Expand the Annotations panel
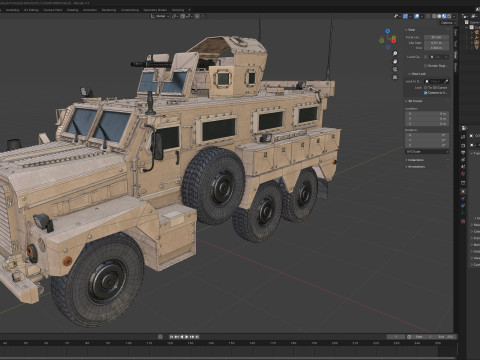Viewport: 480px width, 360px height. (x=416, y=167)
